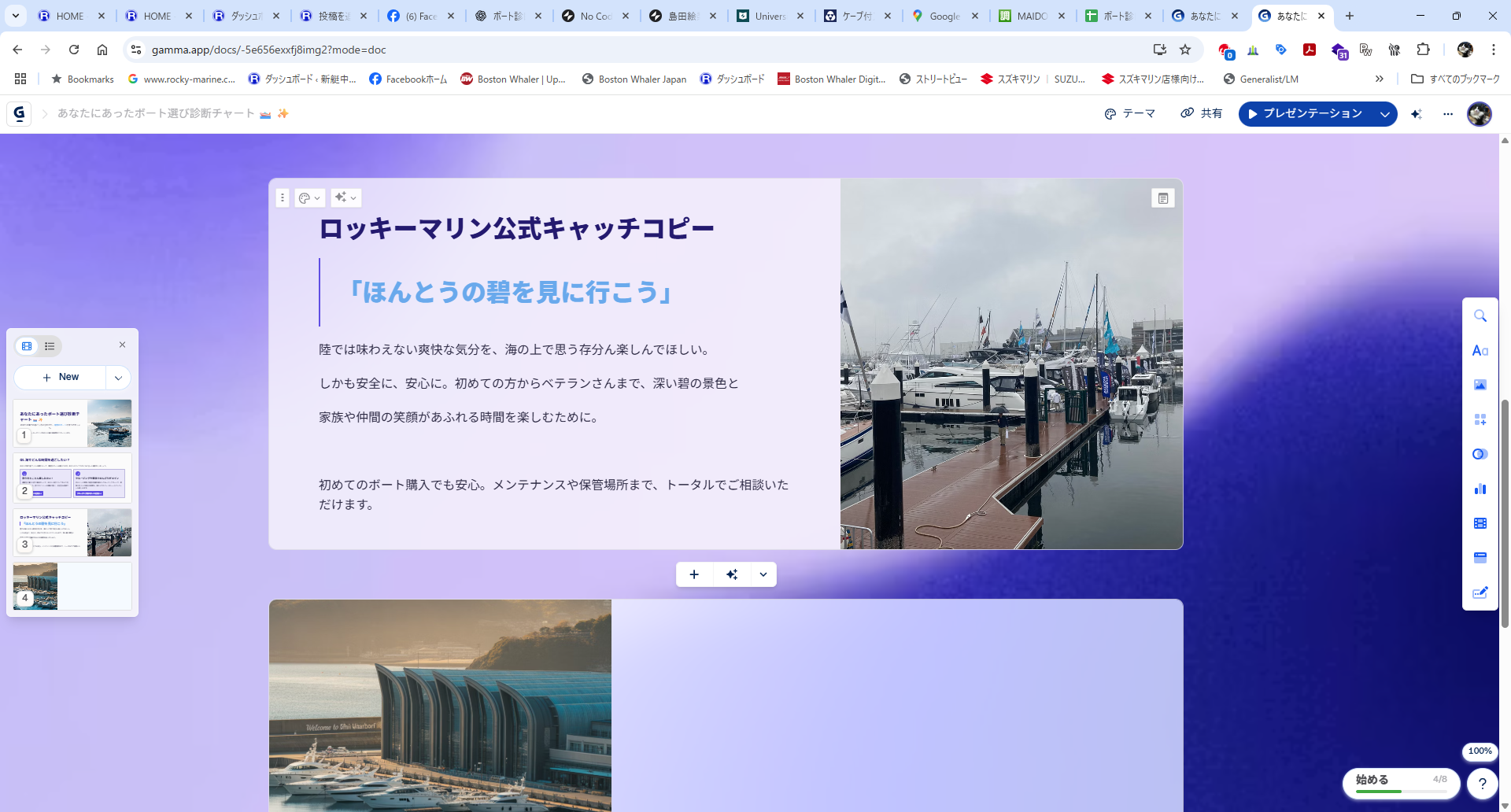Show more bookmarks chevron
1511x812 pixels.
(x=1379, y=79)
